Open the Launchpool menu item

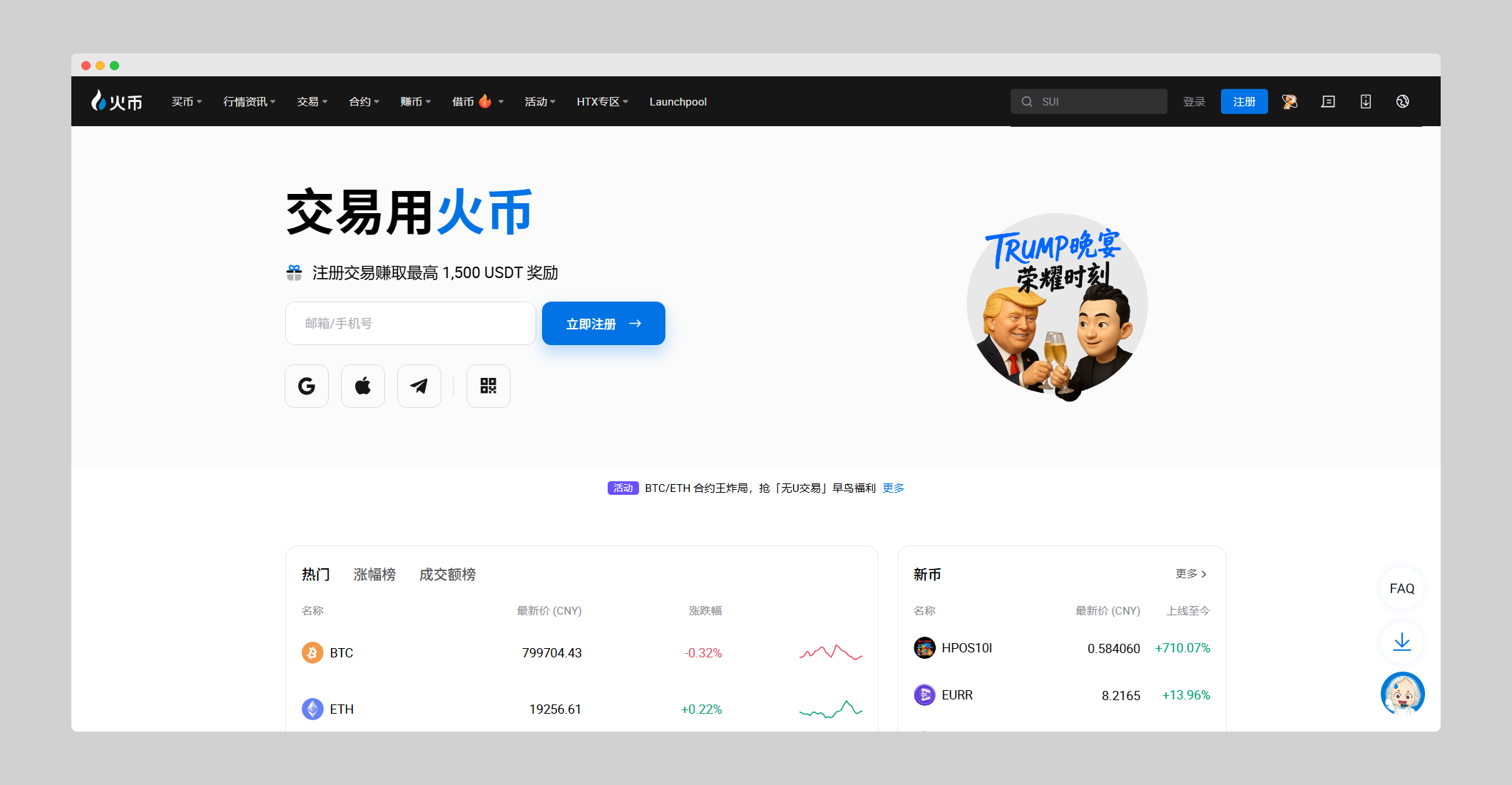678,101
